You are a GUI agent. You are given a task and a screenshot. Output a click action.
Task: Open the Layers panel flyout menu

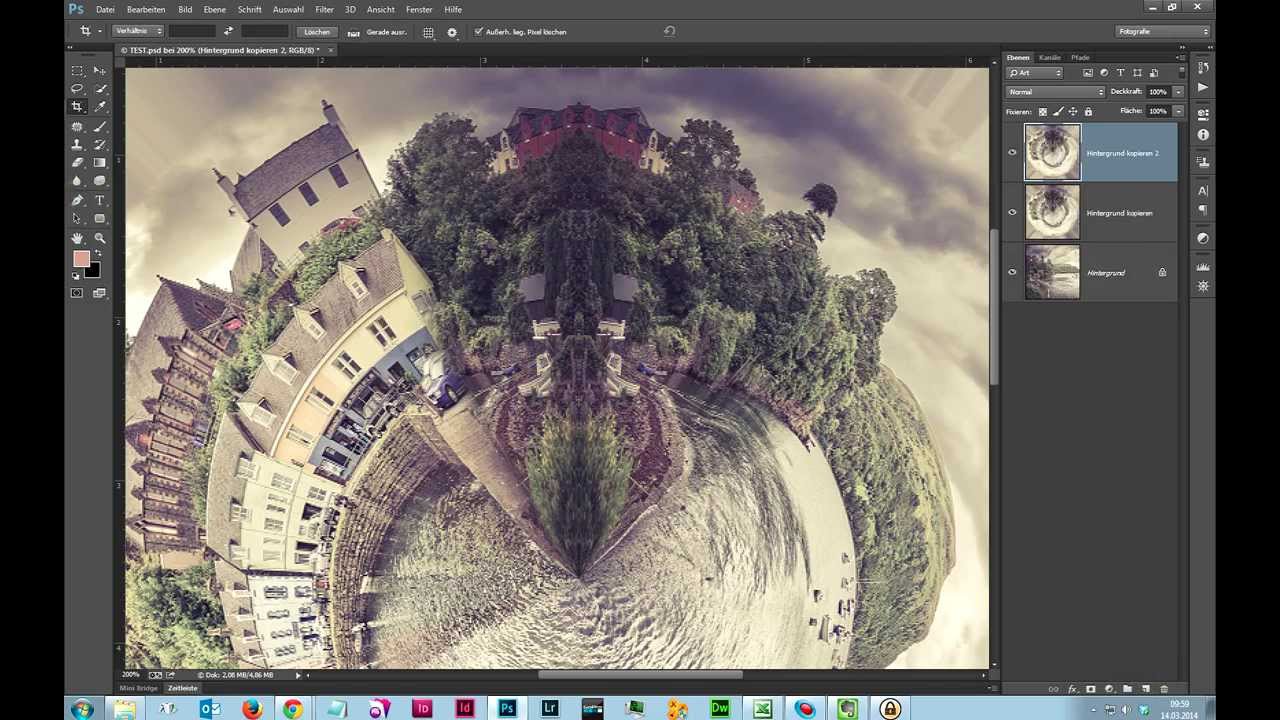[x=1181, y=58]
